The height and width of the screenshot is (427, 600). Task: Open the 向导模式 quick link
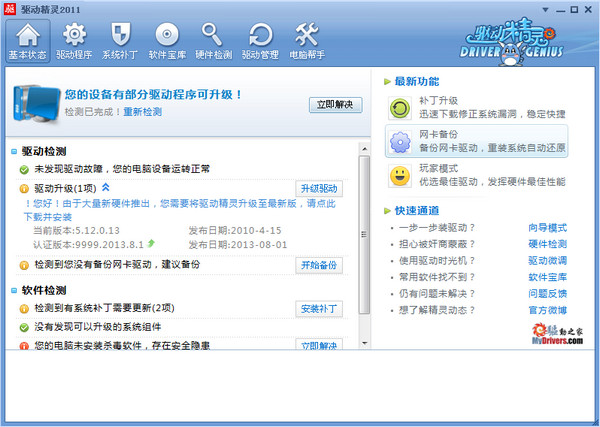tap(547, 227)
